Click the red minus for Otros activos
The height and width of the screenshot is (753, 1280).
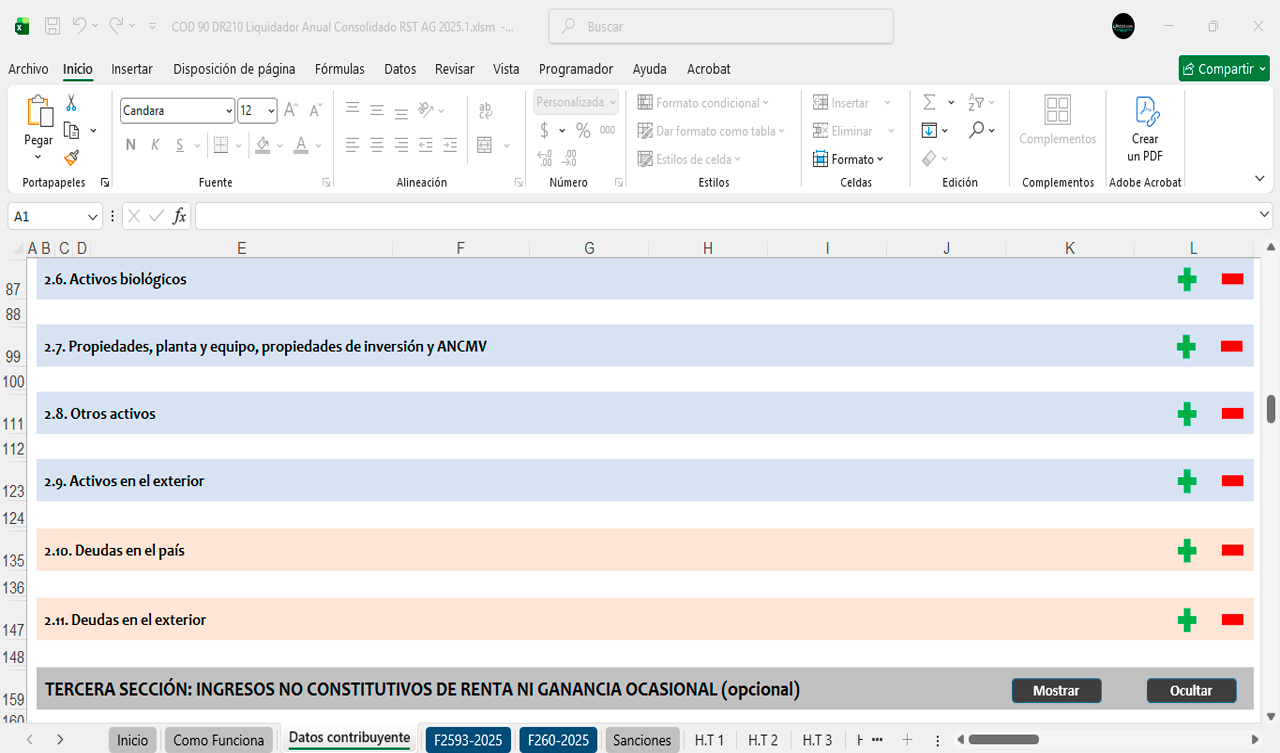(x=1232, y=414)
